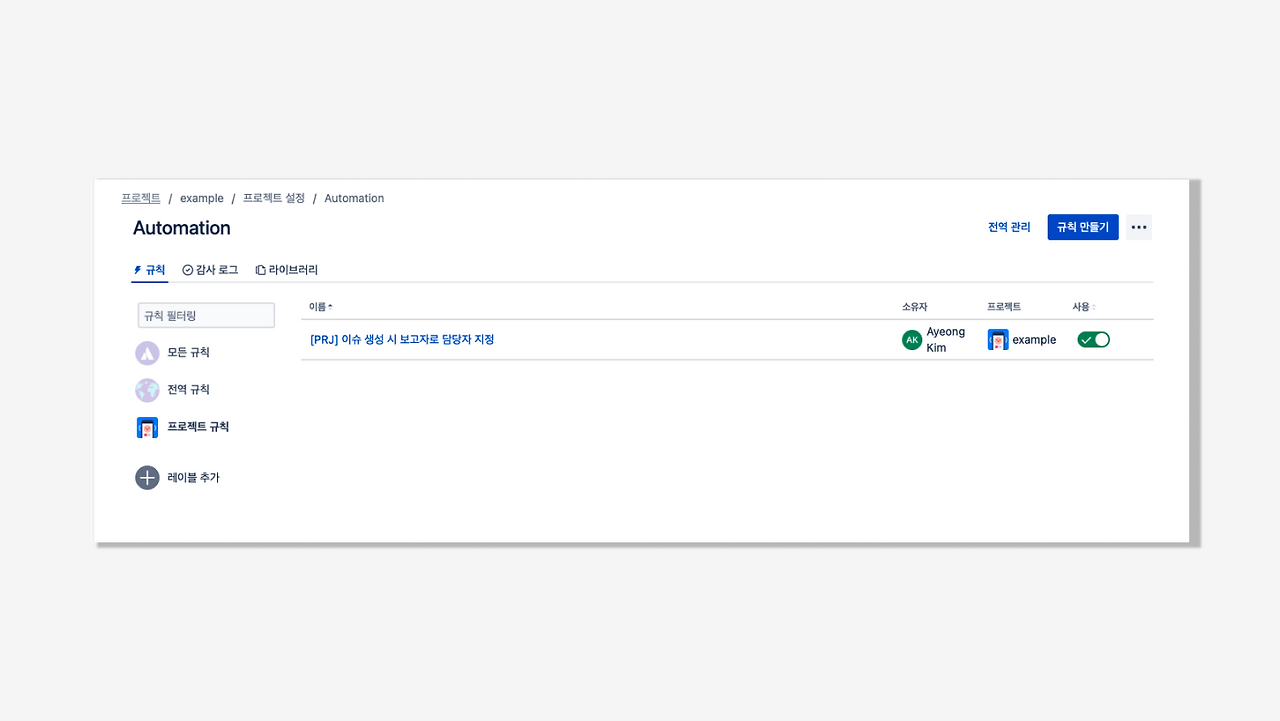Click the globe icon for 전역 규칙
1280x721 pixels.
[147, 390]
